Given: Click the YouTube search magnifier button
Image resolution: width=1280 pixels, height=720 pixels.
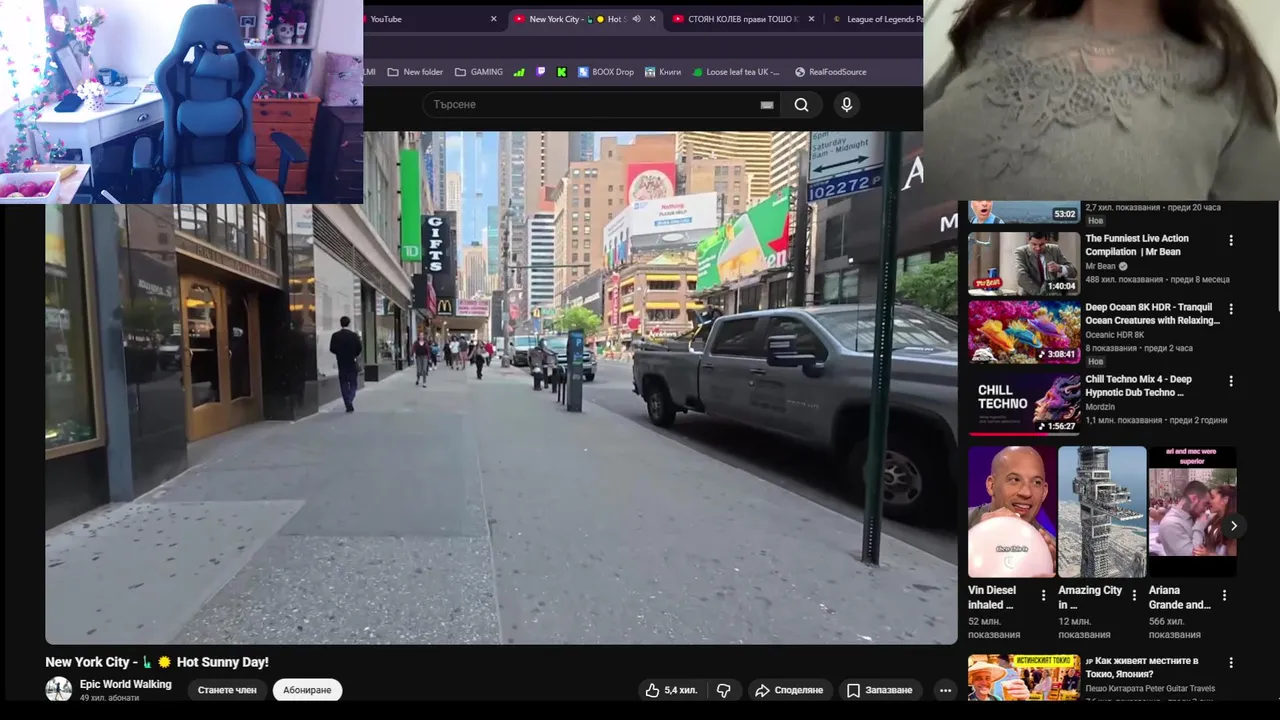Looking at the screenshot, I should point(801,105).
